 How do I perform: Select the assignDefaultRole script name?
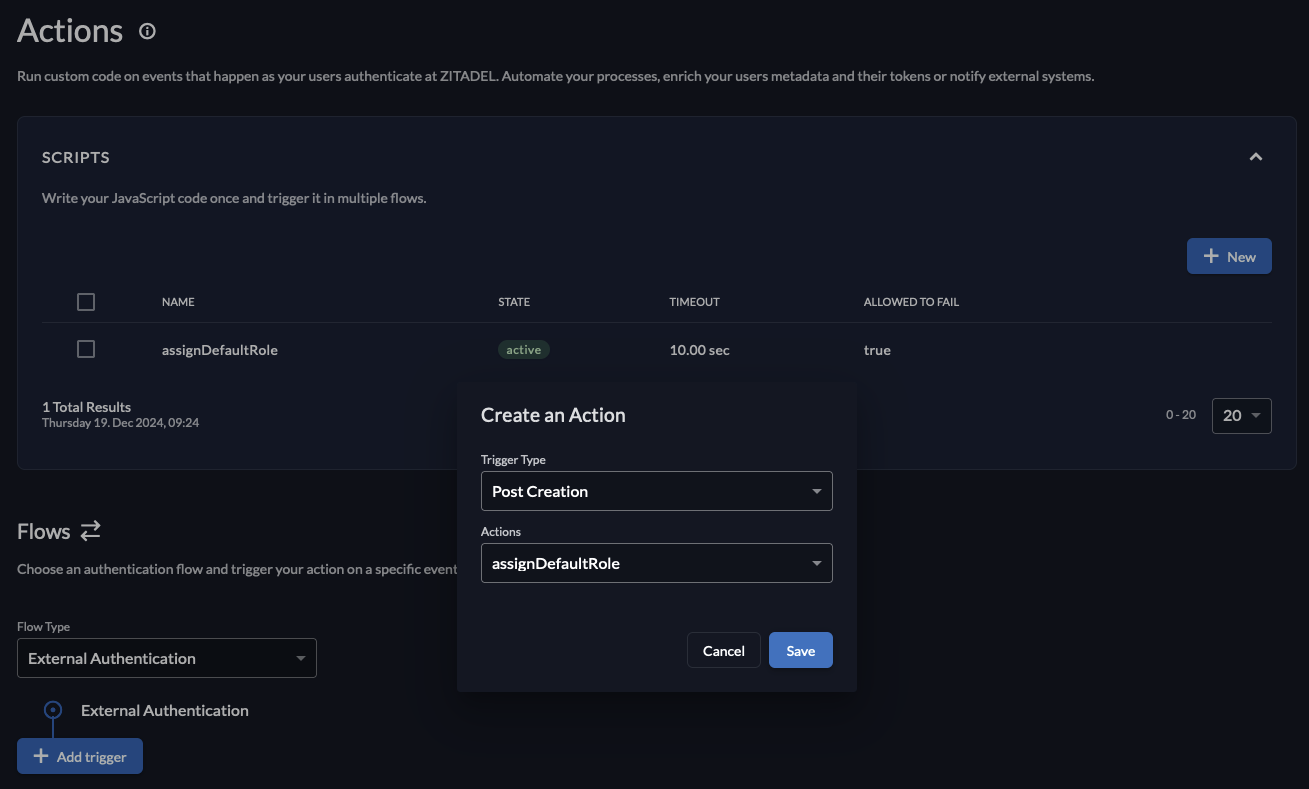(219, 349)
